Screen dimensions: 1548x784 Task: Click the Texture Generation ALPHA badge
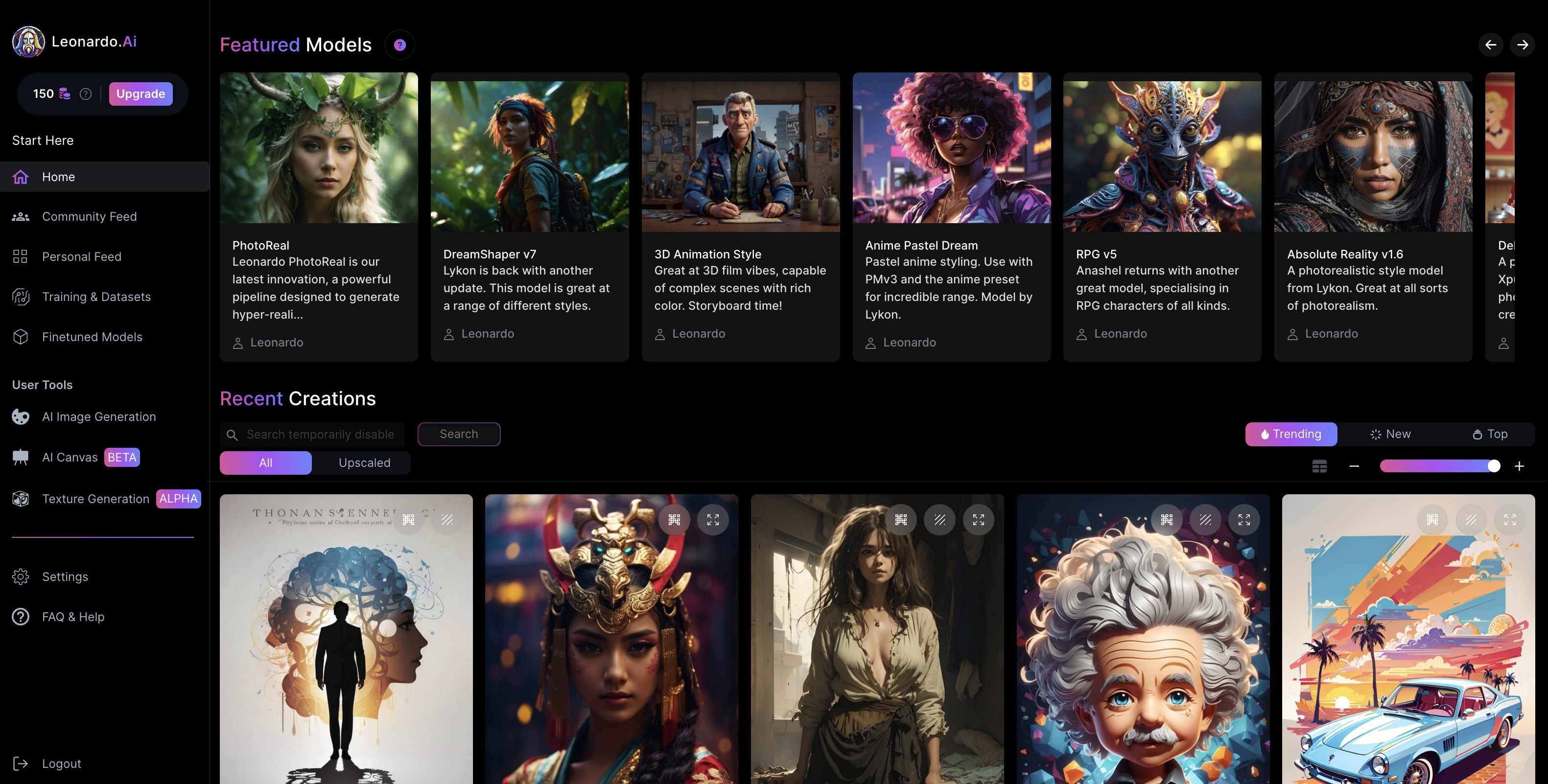point(179,499)
